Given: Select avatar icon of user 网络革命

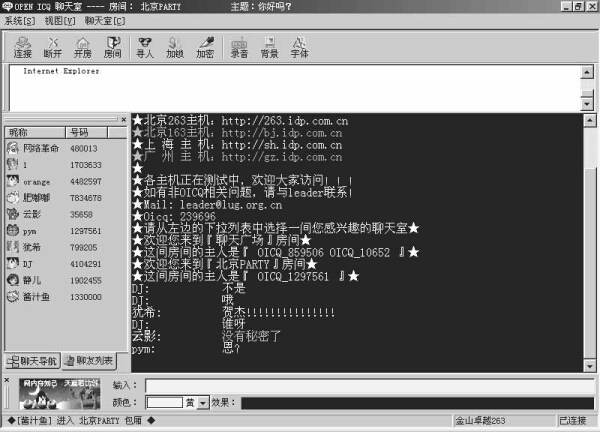Looking at the screenshot, I should point(13,148).
